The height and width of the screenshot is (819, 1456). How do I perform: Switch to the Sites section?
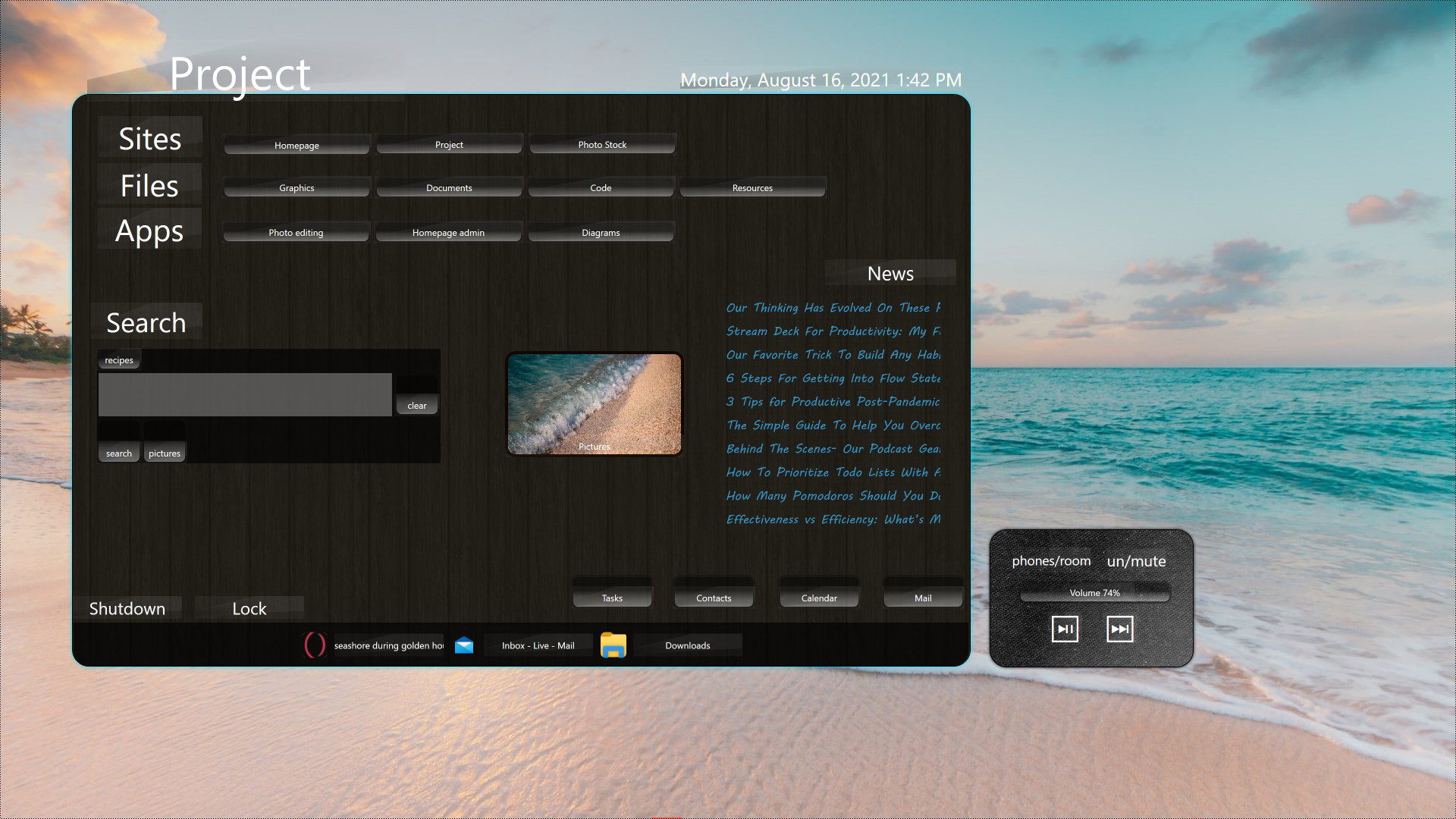[x=149, y=139]
